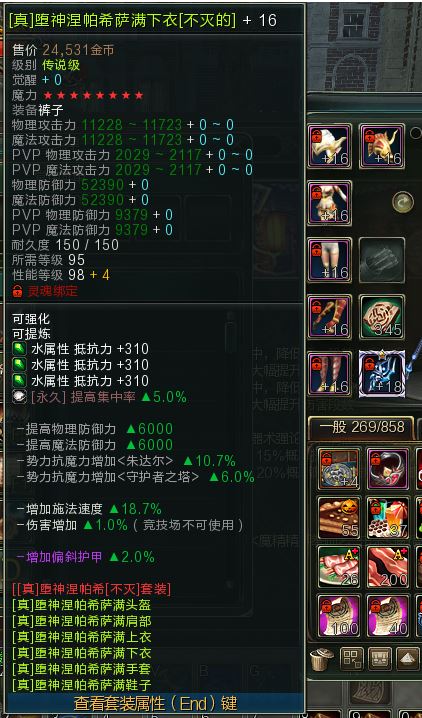Click the pyramid pile icon in bottom bar

pyautogui.click(x=408, y=659)
